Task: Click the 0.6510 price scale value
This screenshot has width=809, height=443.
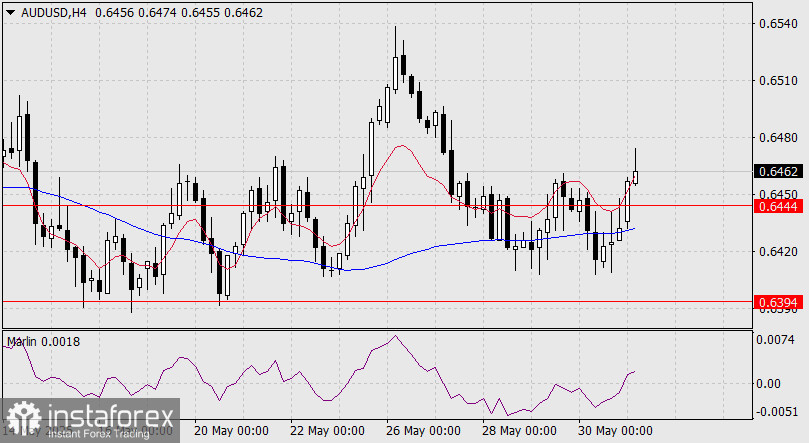Action: [778, 81]
